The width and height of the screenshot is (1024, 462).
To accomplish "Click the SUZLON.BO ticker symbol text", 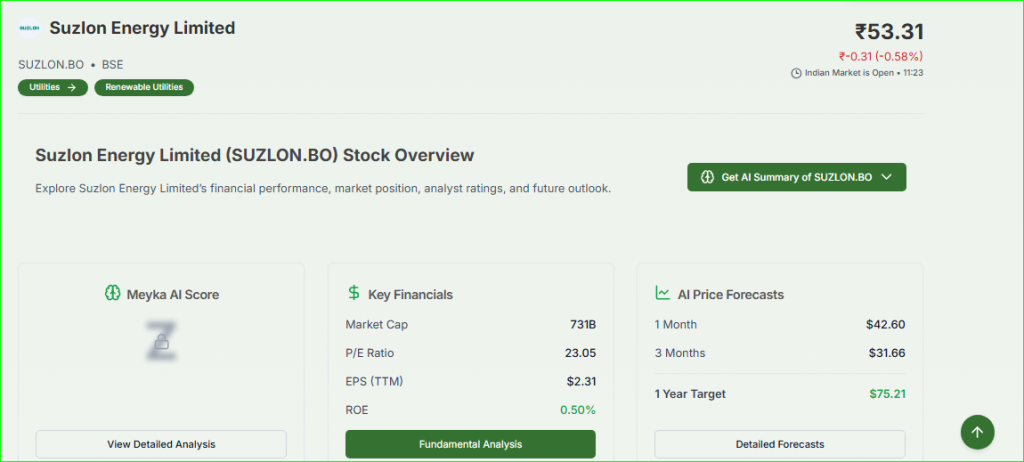I will point(50,64).
